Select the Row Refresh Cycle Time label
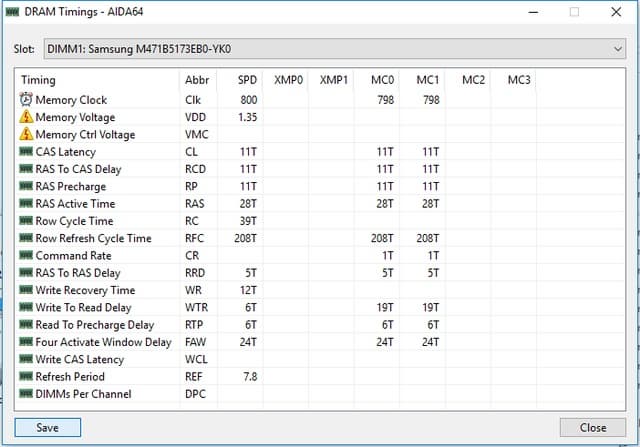The height and width of the screenshot is (447, 640). [93, 238]
